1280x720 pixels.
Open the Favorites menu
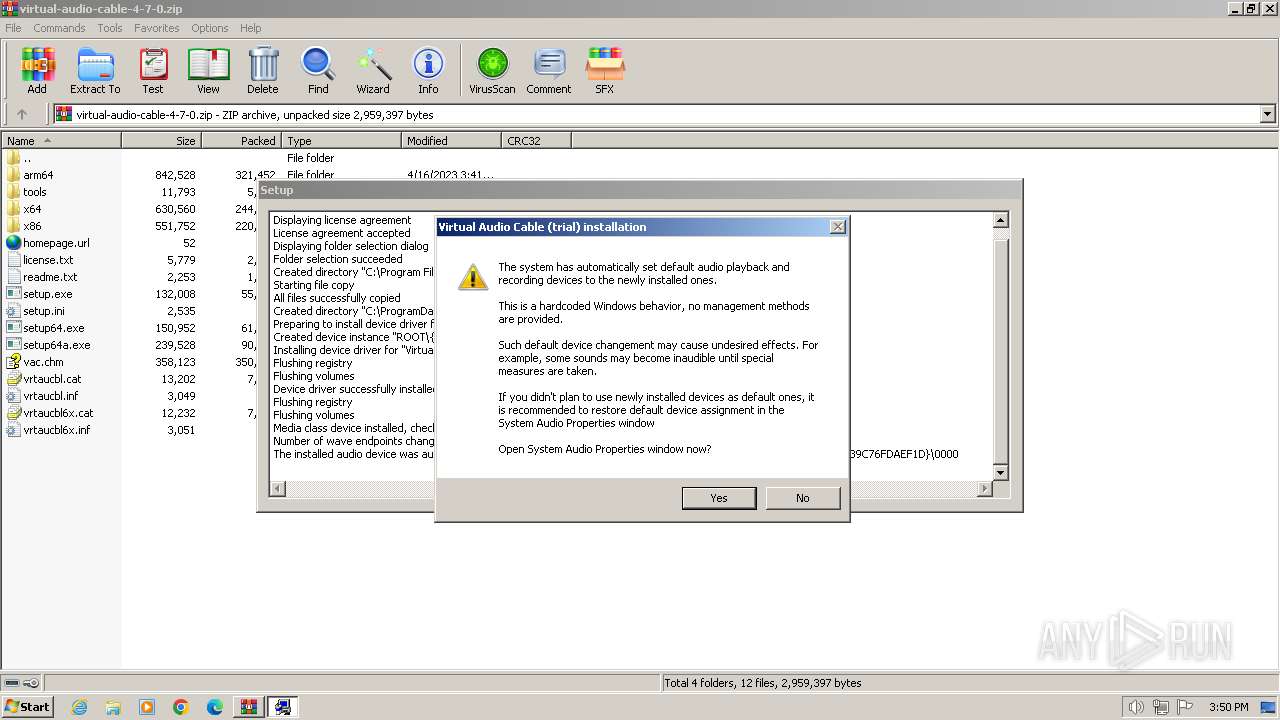[157, 28]
